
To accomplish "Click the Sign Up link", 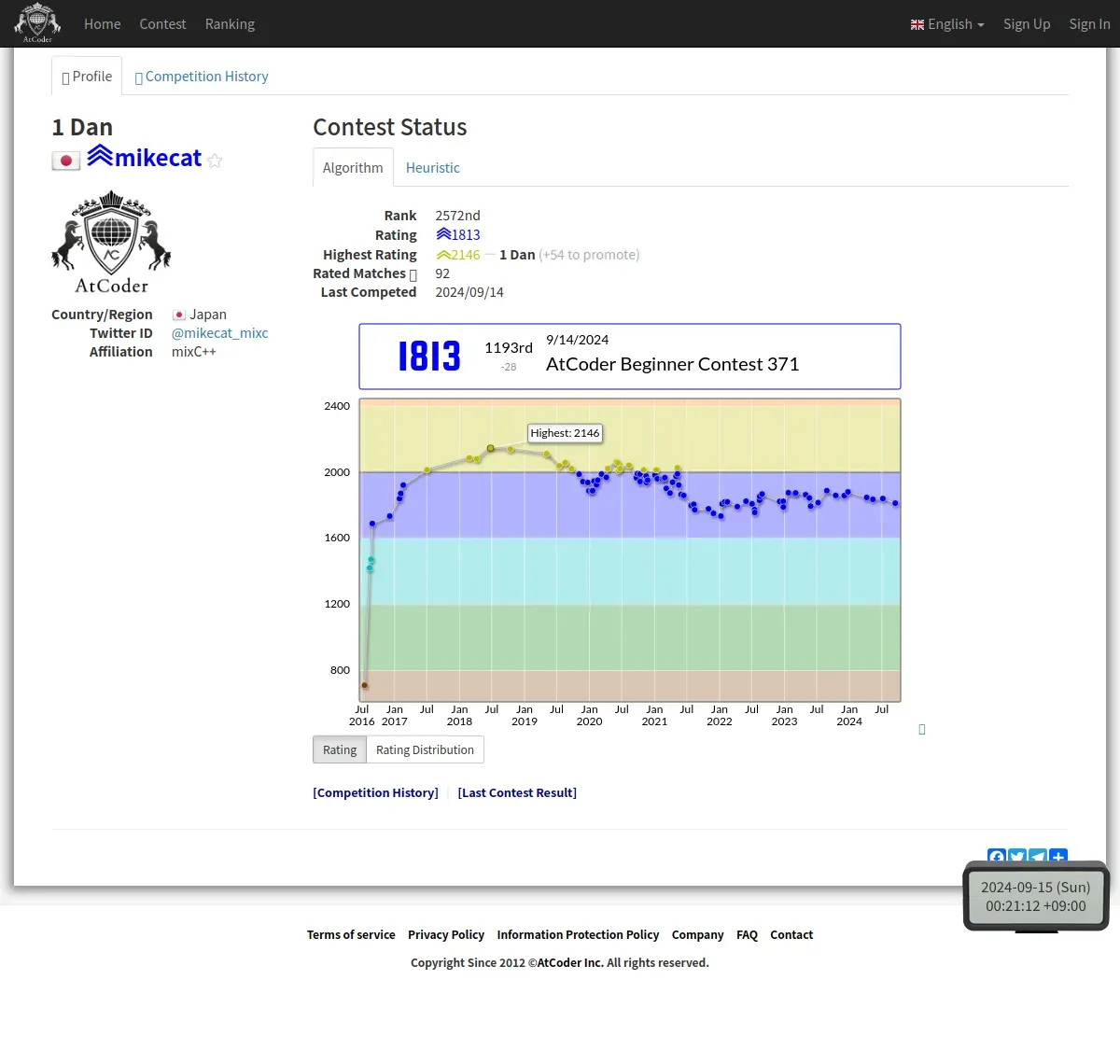I will pyautogui.click(x=1027, y=24).
